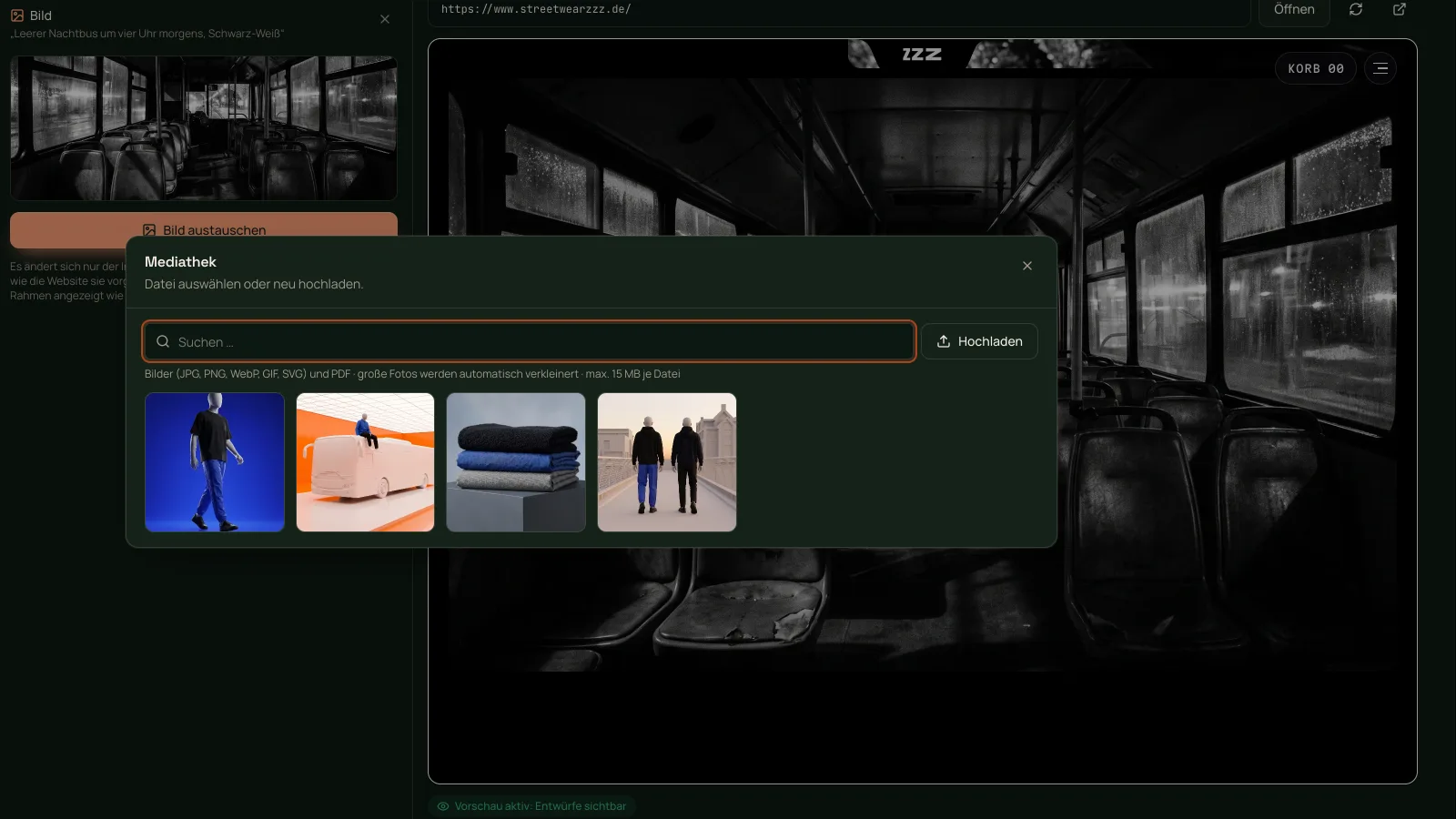Open preview in external window icon
The height and width of the screenshot is (819, 1456).
pos(1400,9)
